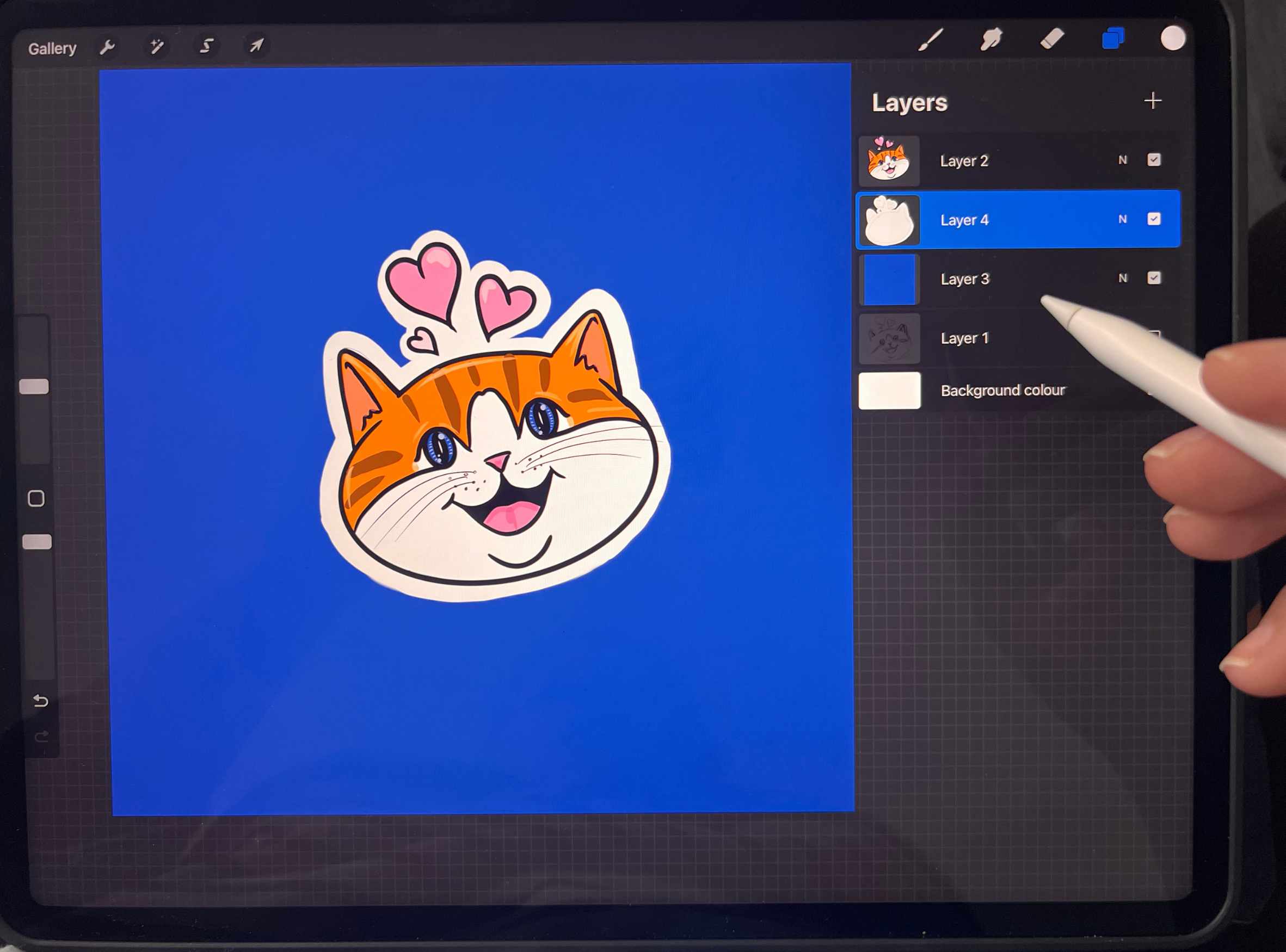Add a new layer with the plus button

1153,101
